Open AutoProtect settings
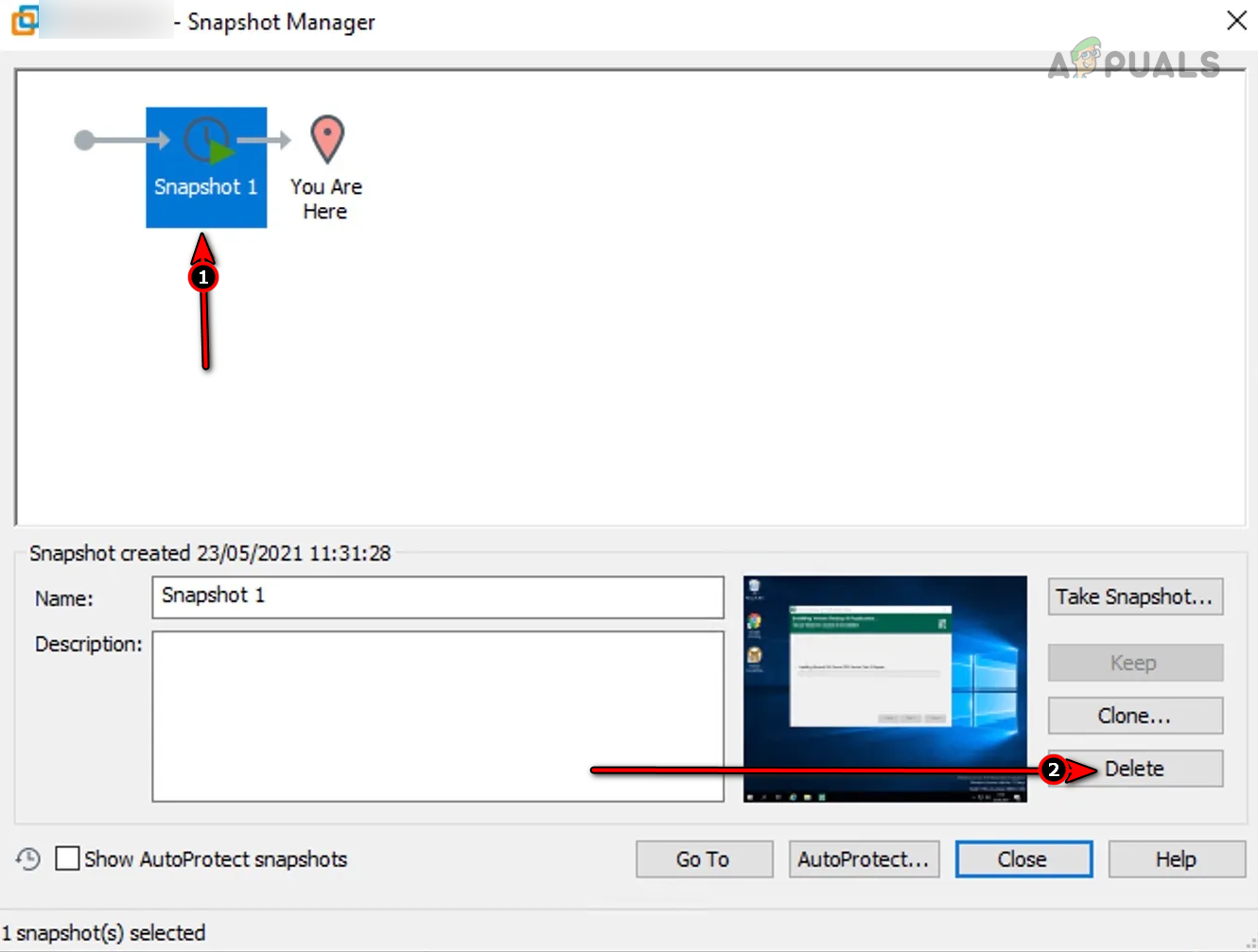 click(863, 859)
